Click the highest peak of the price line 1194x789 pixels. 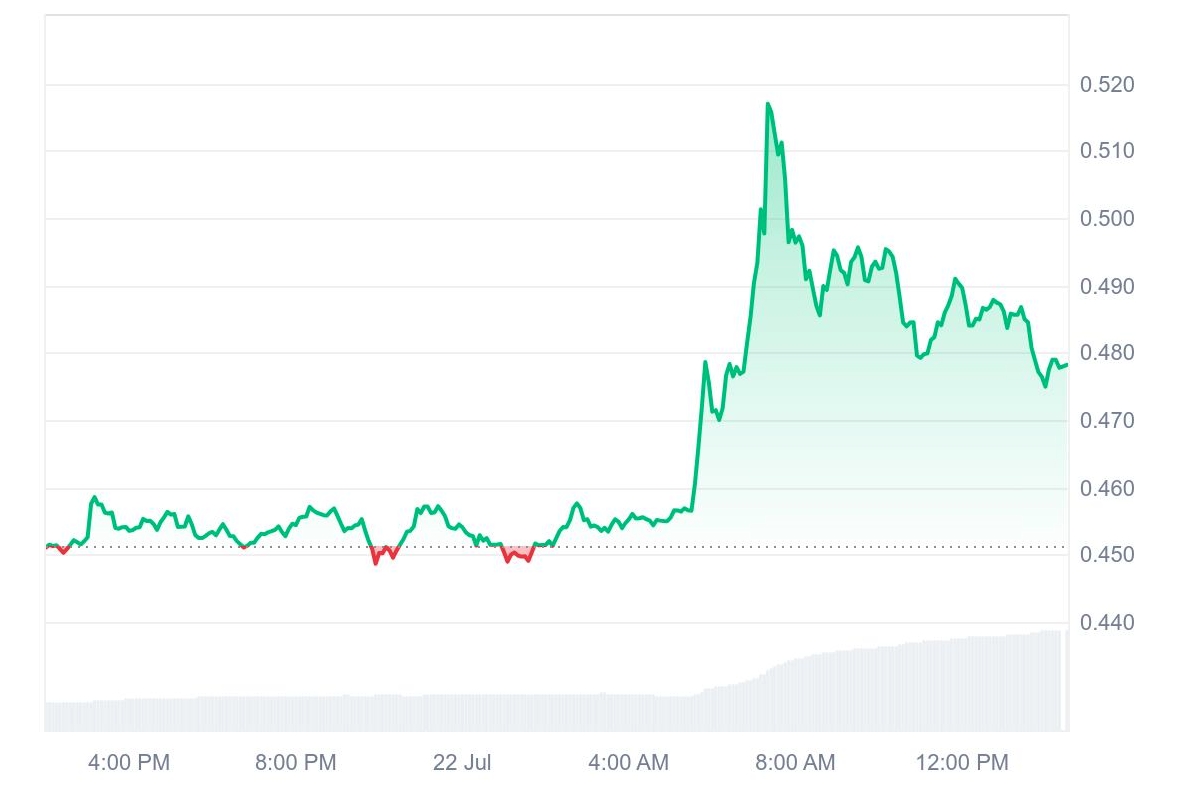767,104
